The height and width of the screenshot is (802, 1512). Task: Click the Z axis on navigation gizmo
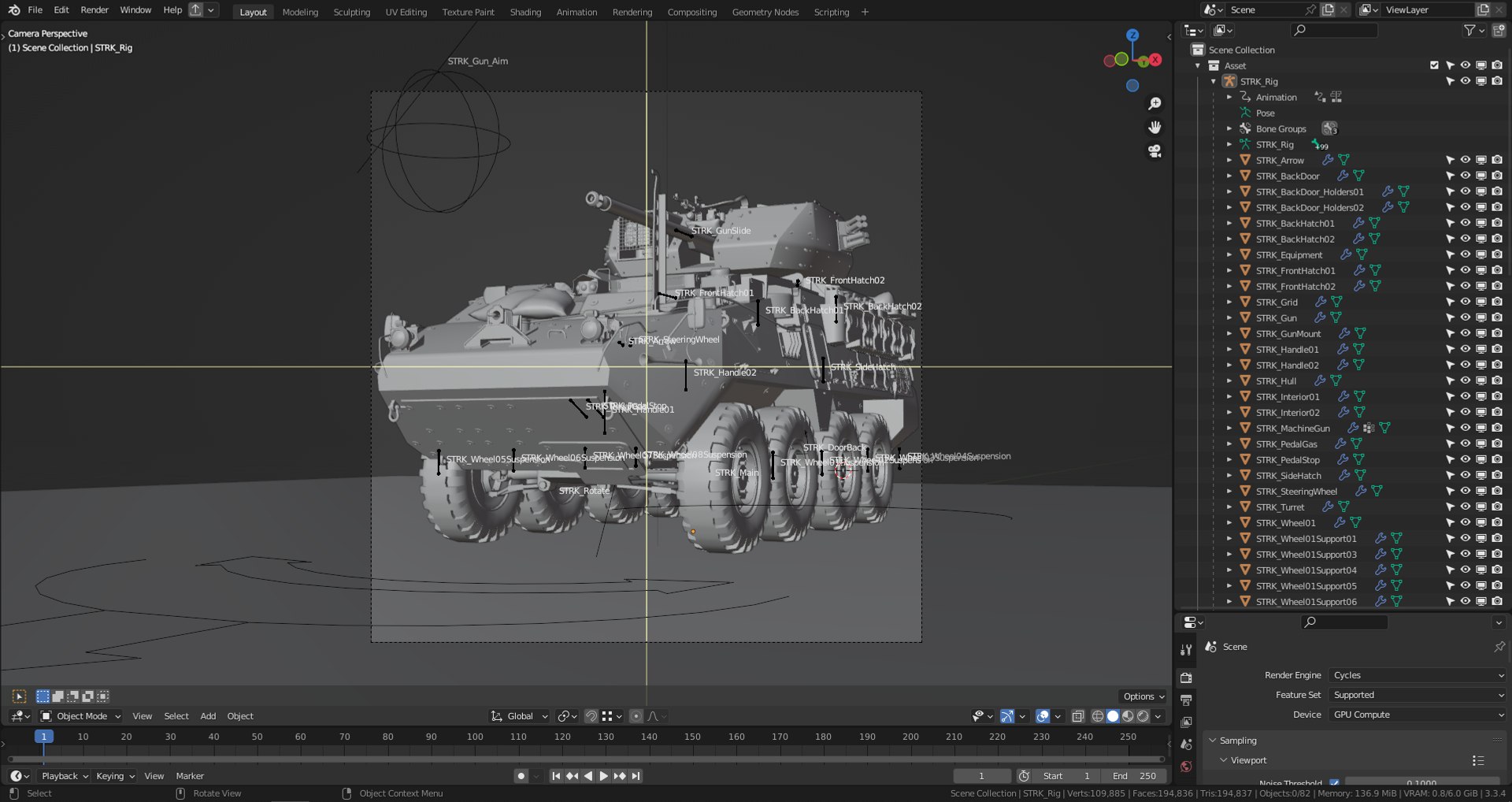tap(1132, 35)
